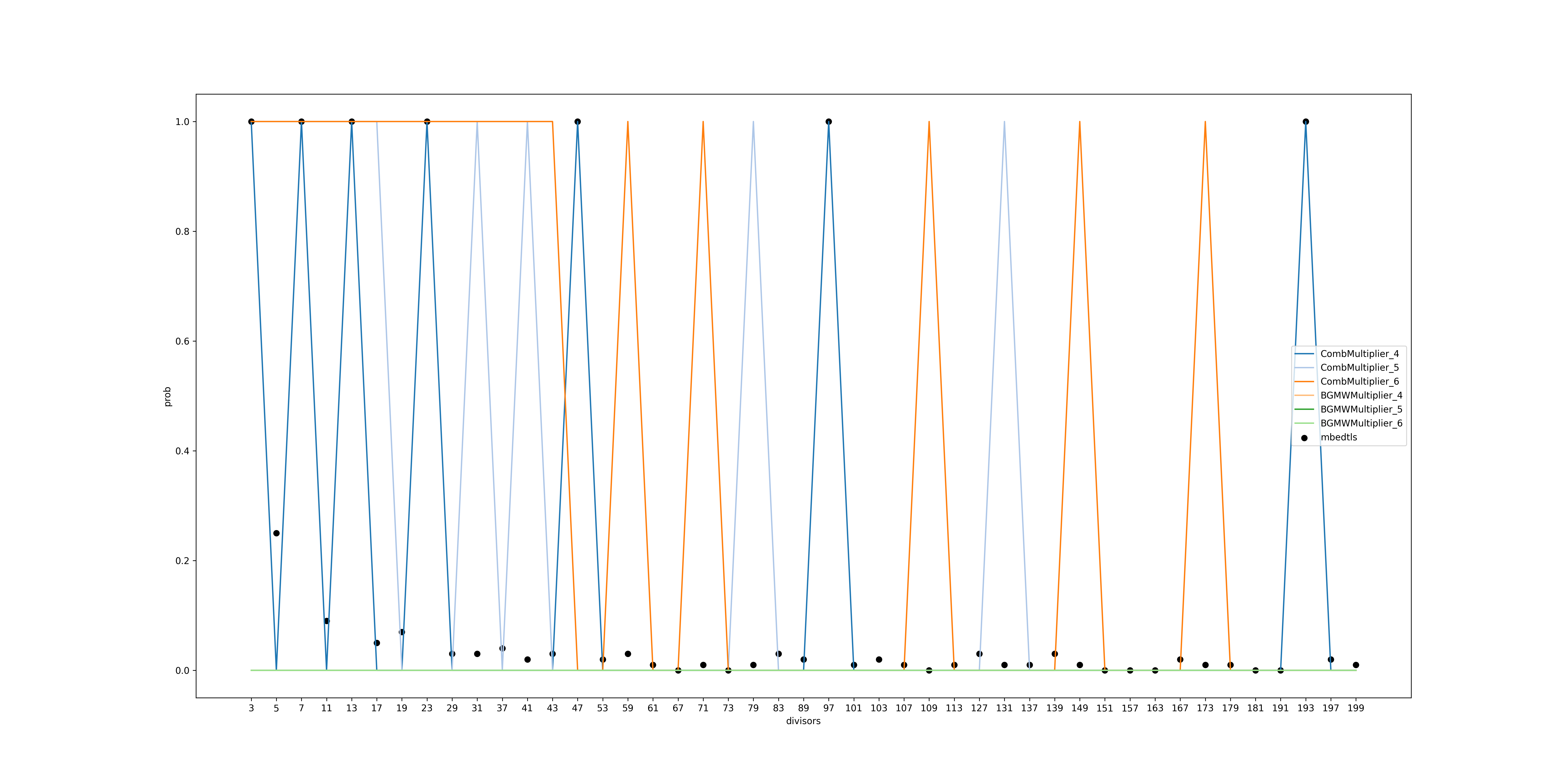1568x784 pixels.
Task: Click the black dot at divisor 97 peak
Action: pos(828,122)
